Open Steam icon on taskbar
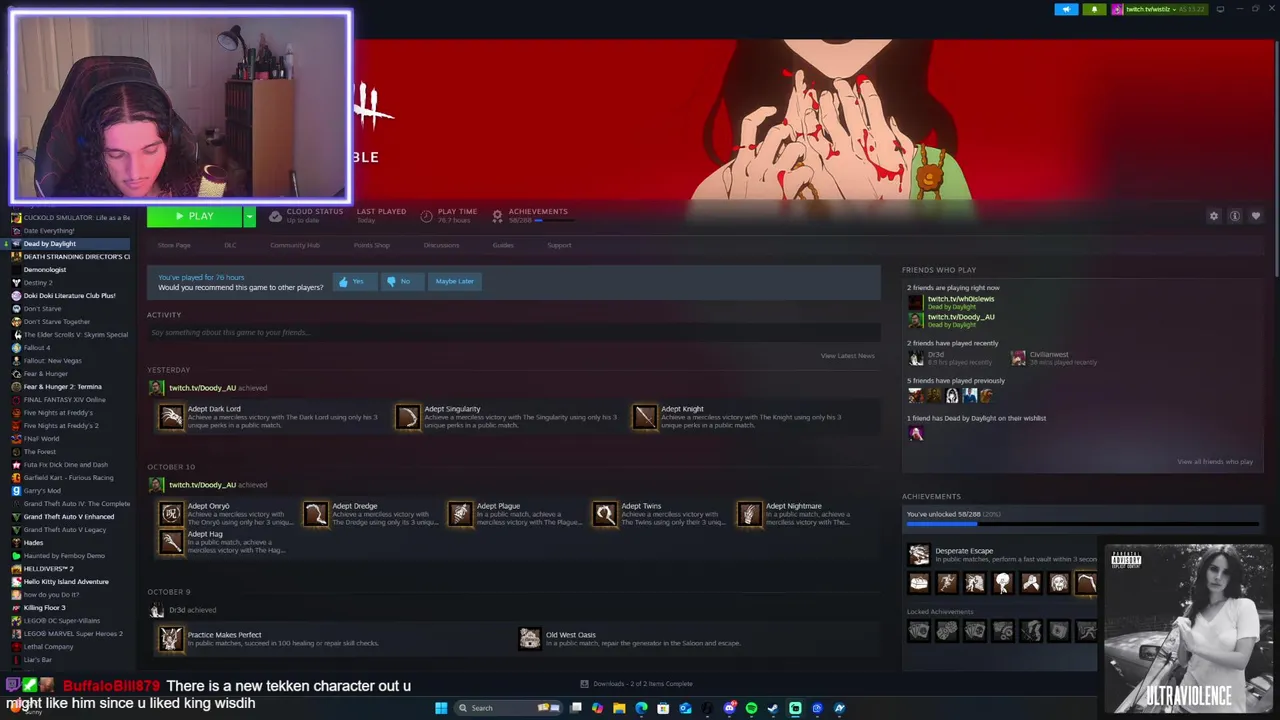1280x720 pixels. coord(773,708)
